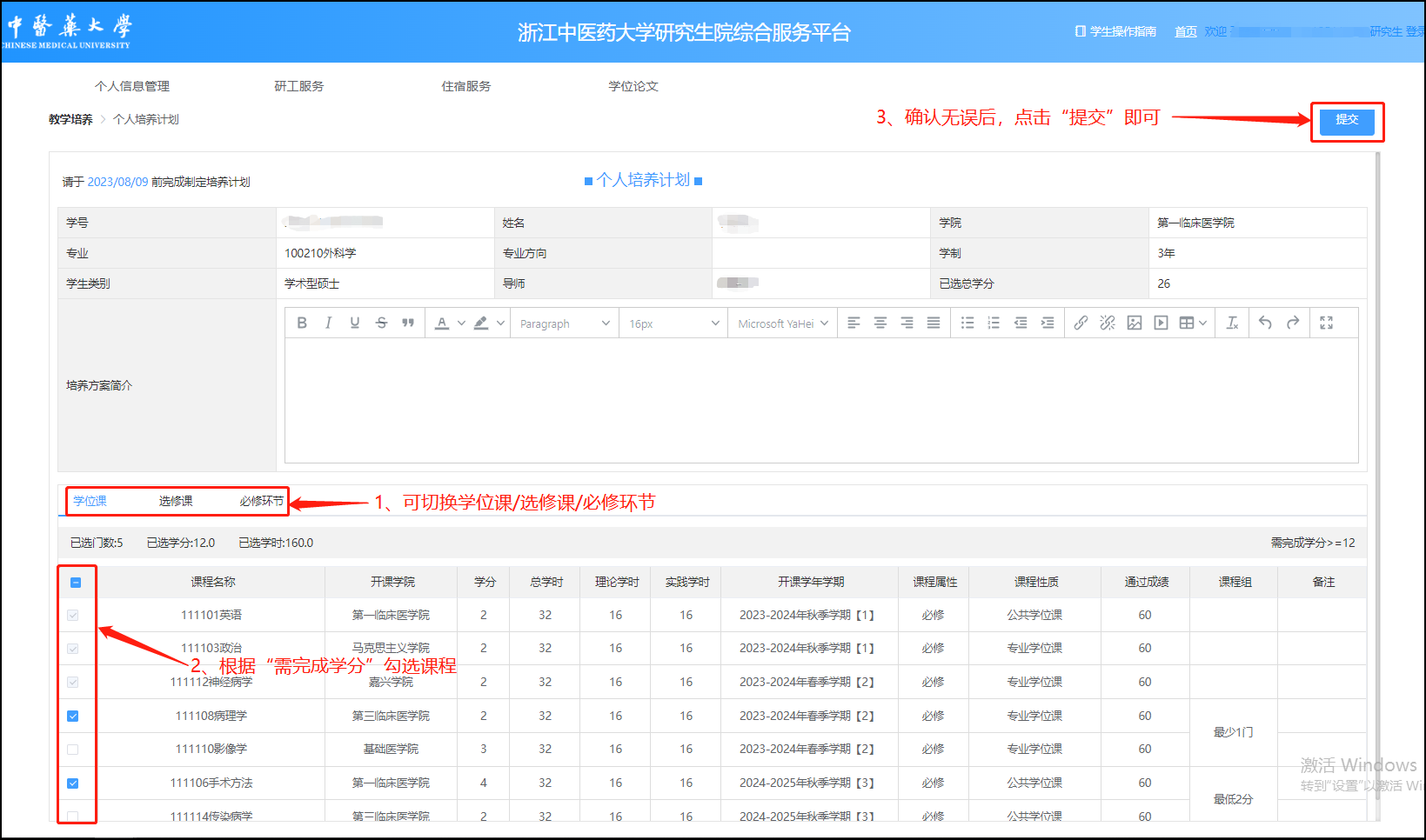The width and height of the screenshot is (1426, 840).
Task: Open the insert table menu
Action: coord(1193,323)
